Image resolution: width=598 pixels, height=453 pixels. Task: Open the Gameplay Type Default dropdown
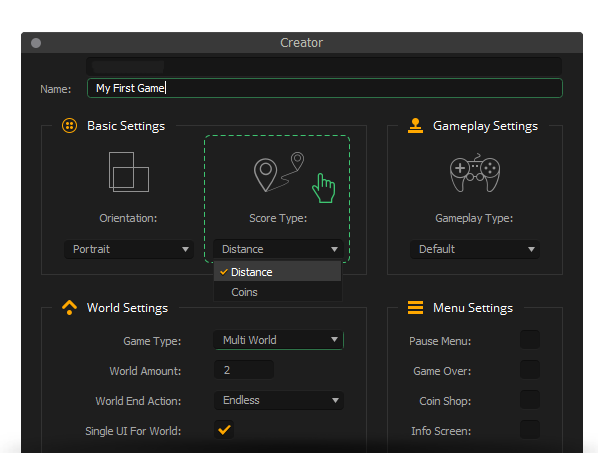pos(475,249)
